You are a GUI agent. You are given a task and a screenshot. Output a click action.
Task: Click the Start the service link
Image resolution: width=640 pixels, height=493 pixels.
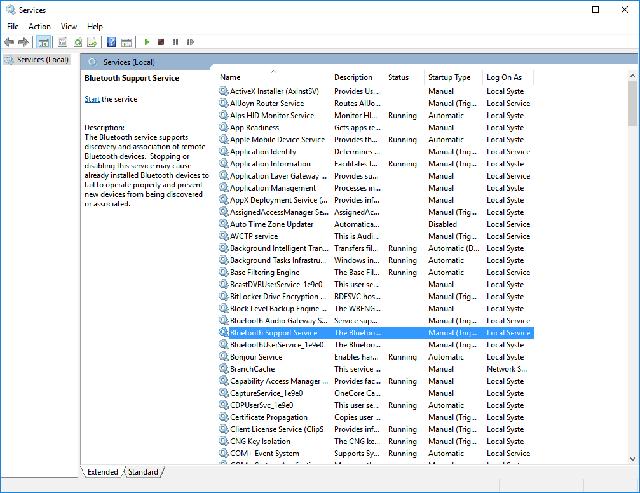pyautogui.click(x=92, y=99)
